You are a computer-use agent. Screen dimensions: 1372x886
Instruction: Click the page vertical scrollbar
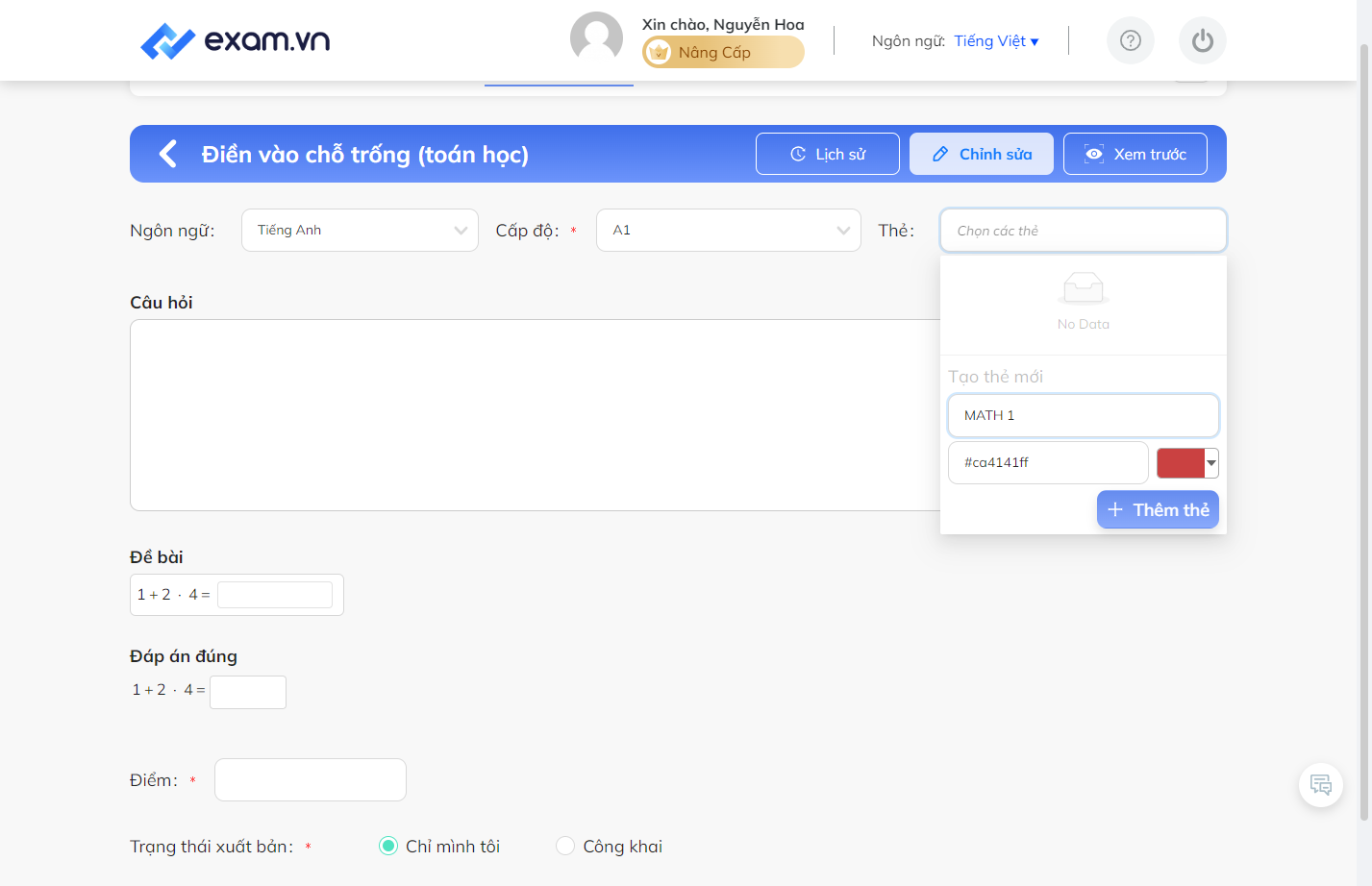1363,432
